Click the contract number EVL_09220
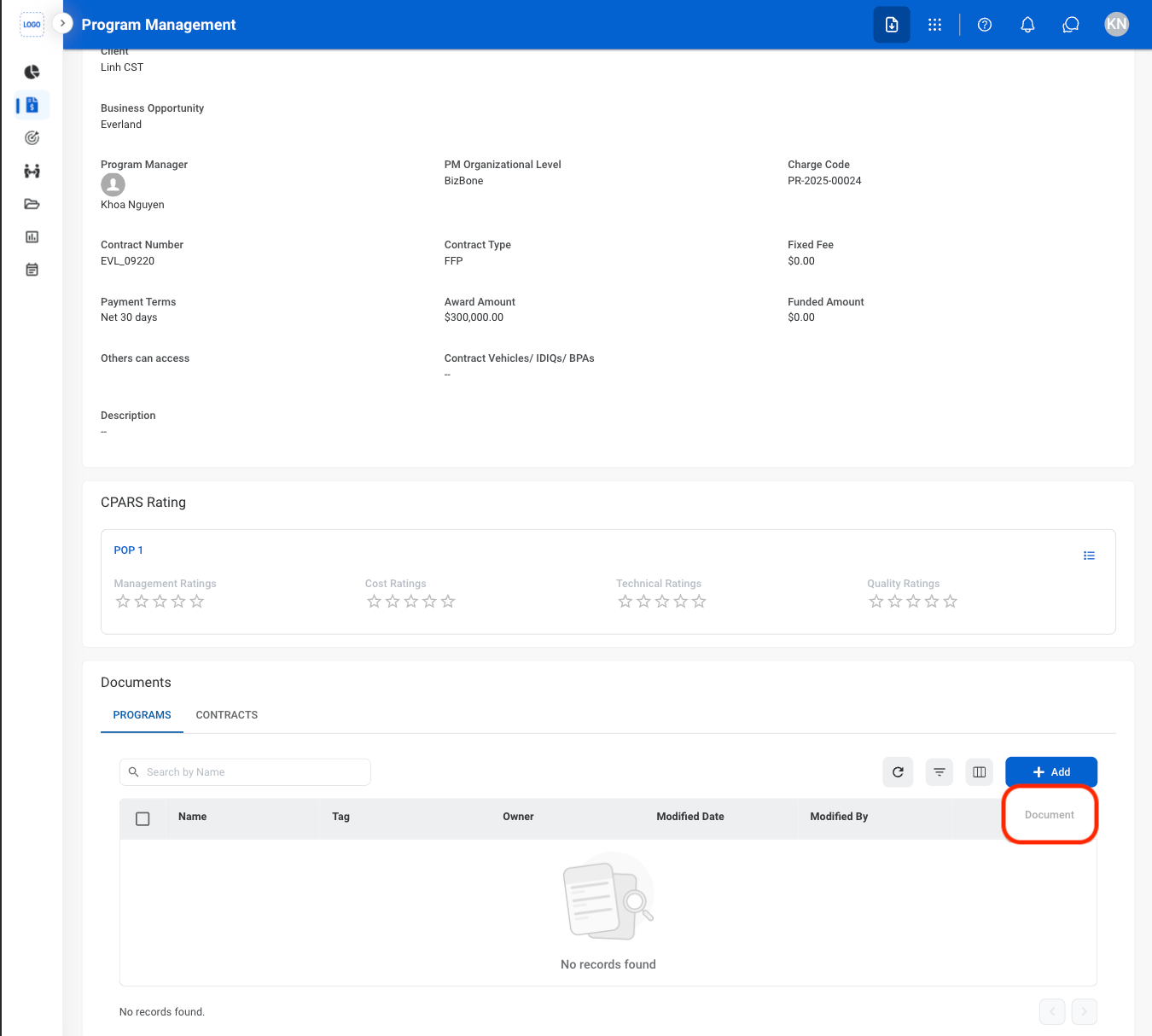Screen dimensions: 1152x1036 [127, 261]
